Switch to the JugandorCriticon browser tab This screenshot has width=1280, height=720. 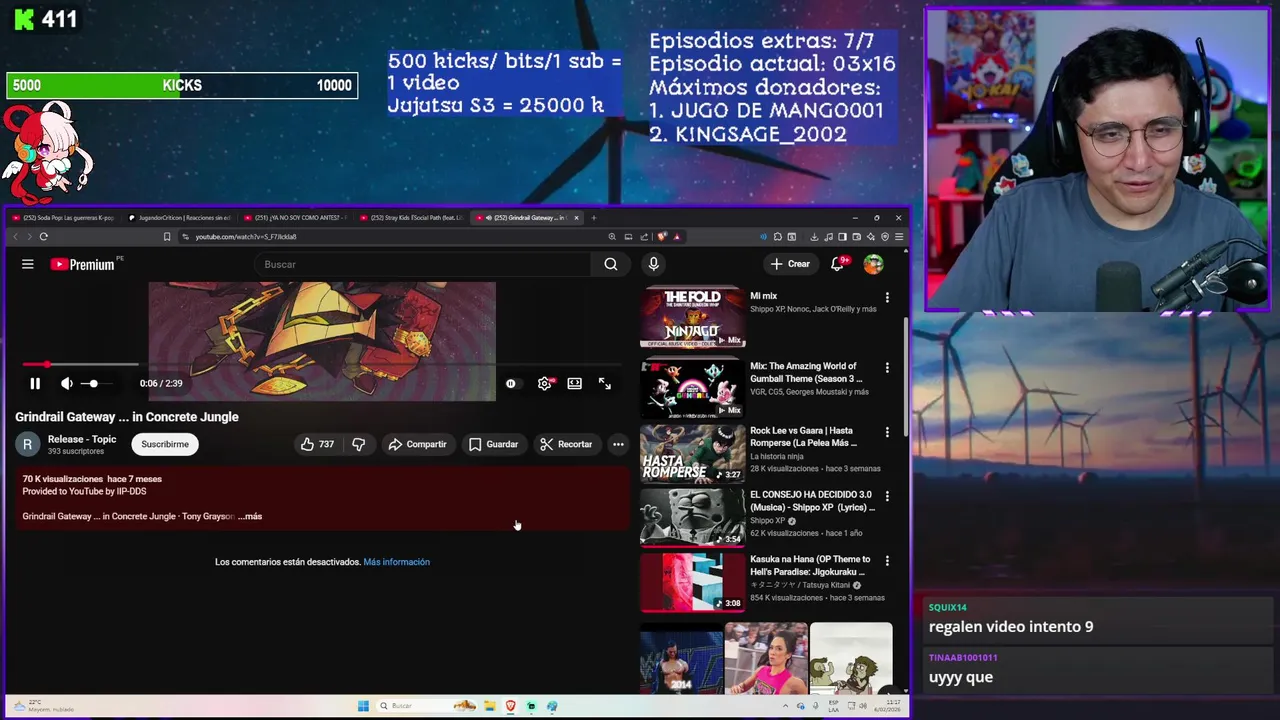coord(180,217)
